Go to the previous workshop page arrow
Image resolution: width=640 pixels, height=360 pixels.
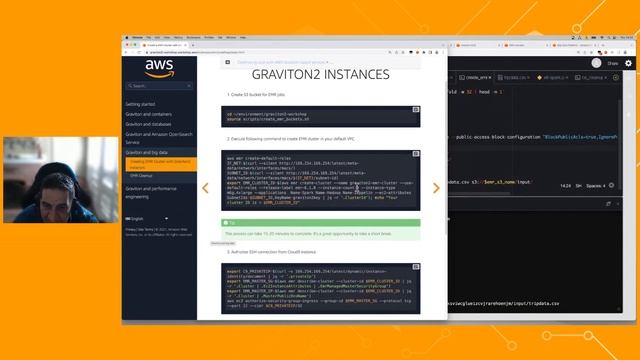[205, 188]
